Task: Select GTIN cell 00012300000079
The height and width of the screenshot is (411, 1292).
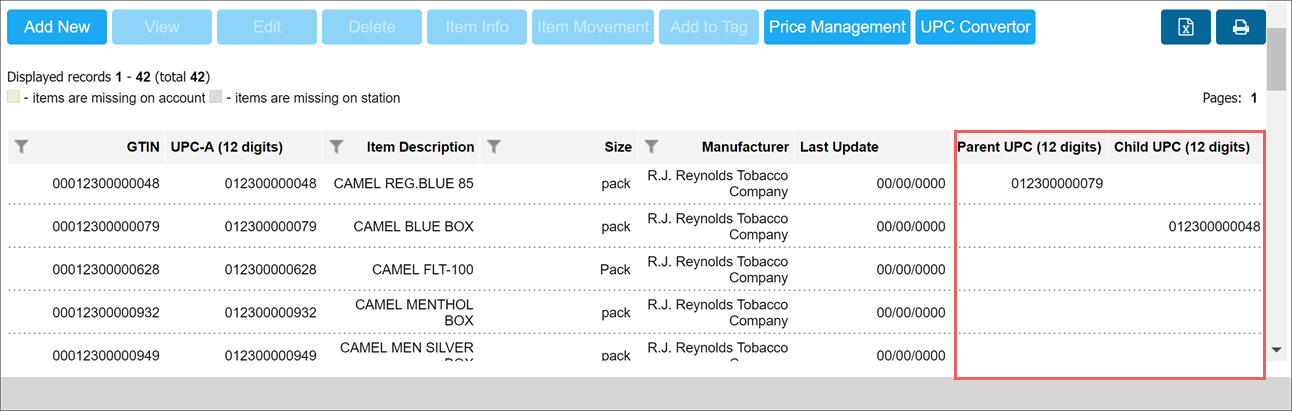Action: click(106, 226)
